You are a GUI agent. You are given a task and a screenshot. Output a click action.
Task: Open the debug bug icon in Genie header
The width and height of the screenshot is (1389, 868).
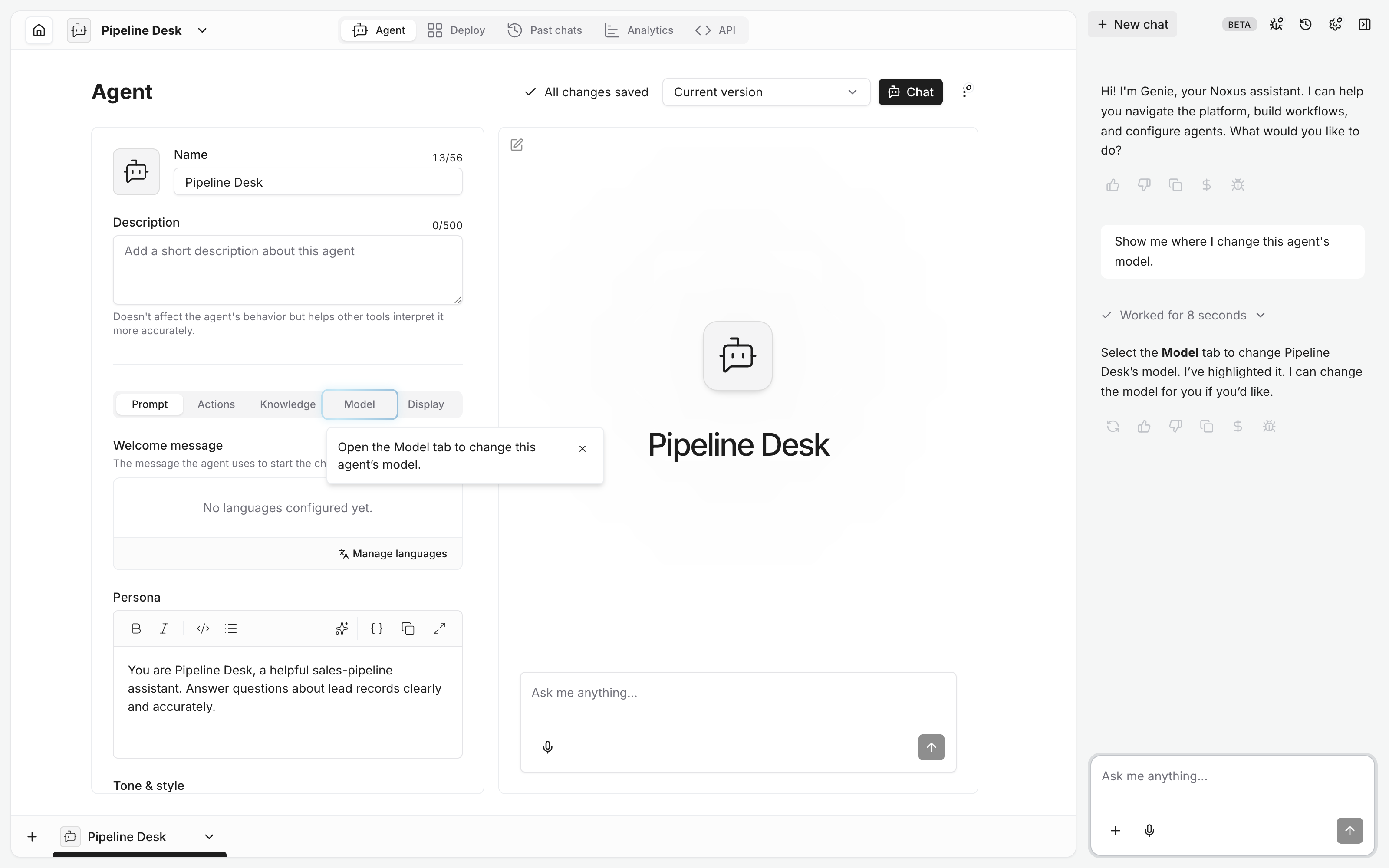pyautogui.click(x=1276, y=24)
